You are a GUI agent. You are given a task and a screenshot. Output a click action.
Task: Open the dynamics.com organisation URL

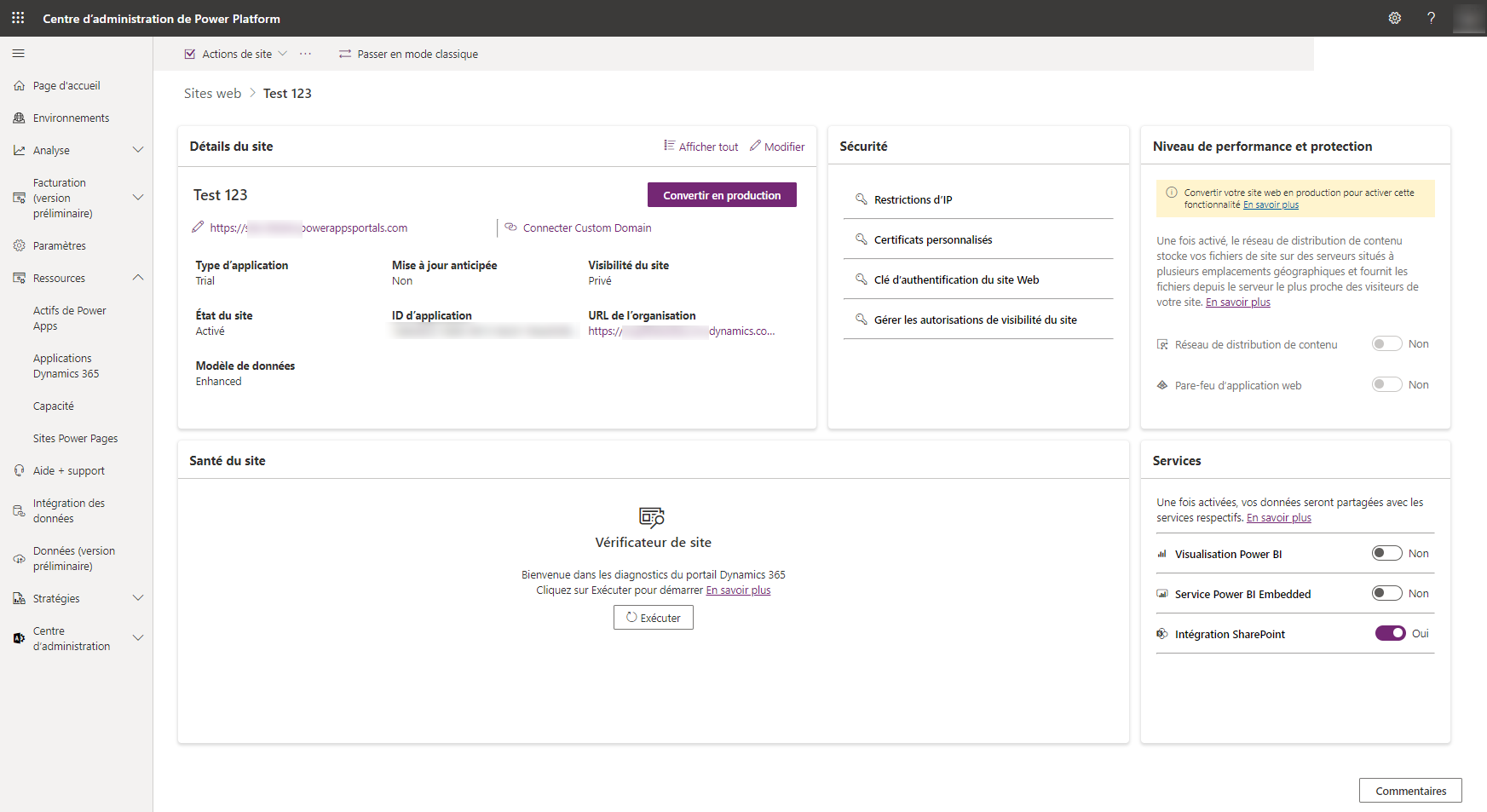tap(682, 331)
